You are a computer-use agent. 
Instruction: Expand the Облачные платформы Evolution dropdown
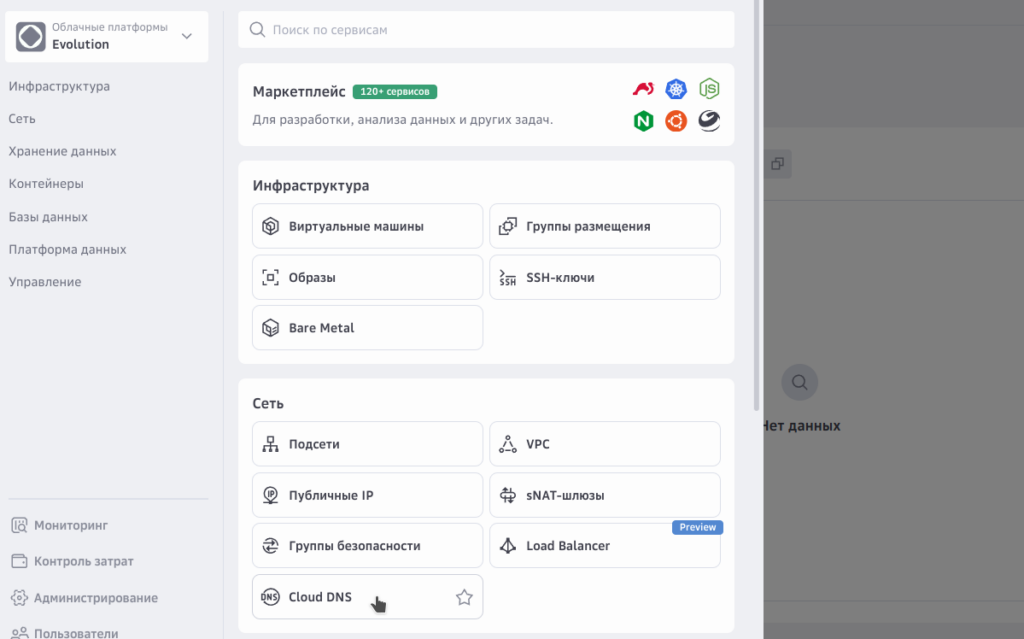[x=186, y=37]
